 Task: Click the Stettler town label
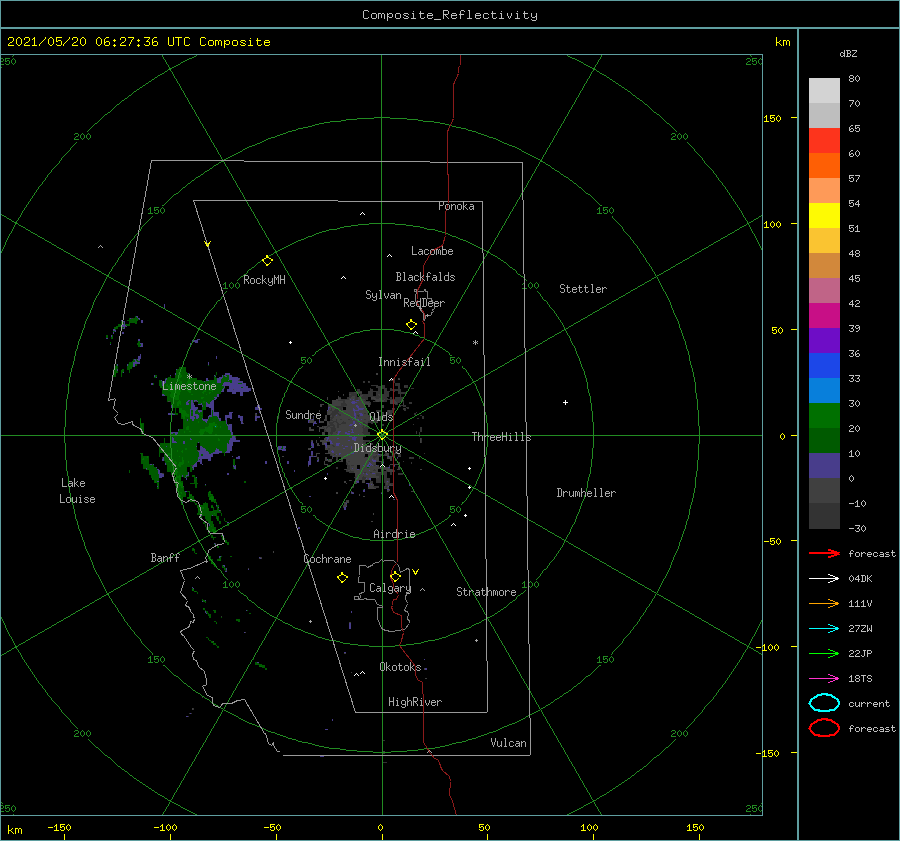pos(583,289)
